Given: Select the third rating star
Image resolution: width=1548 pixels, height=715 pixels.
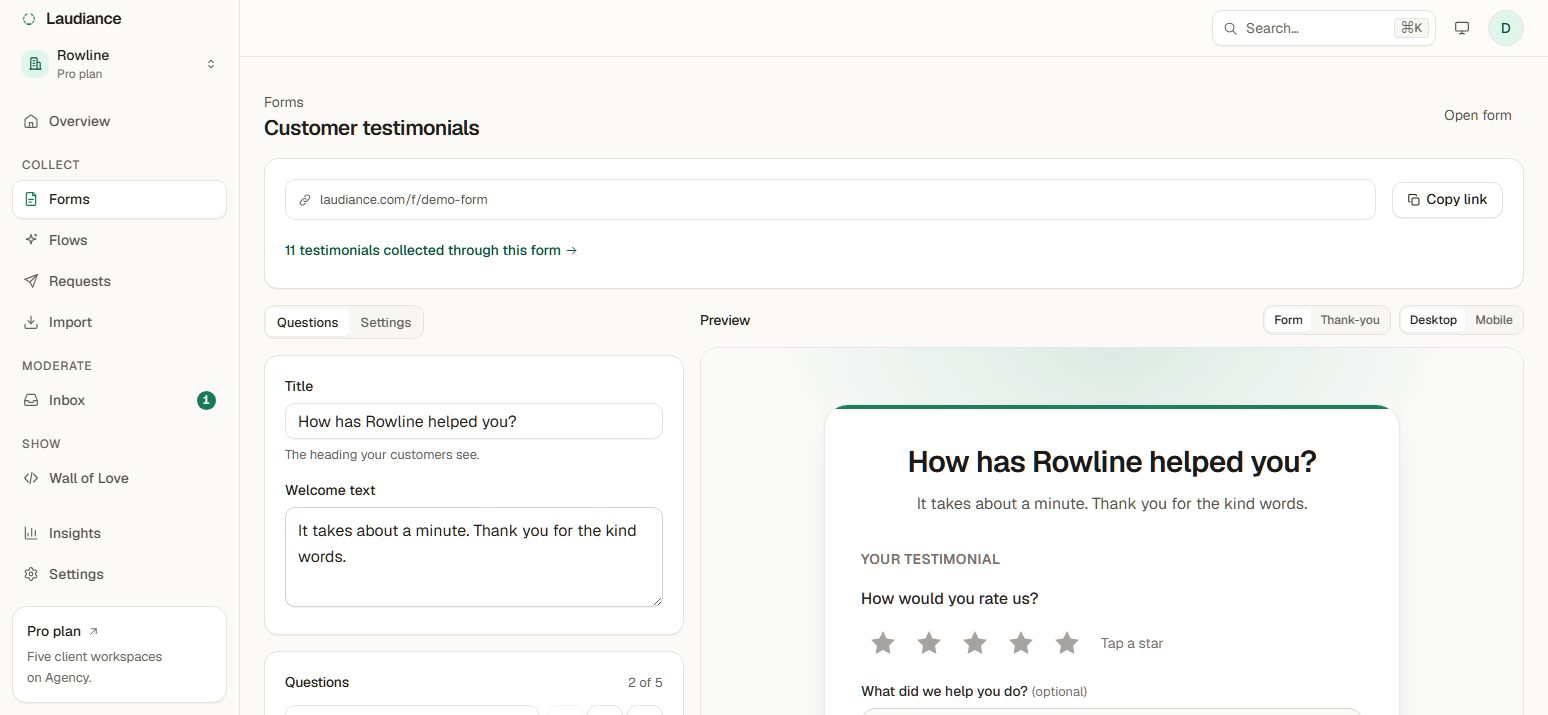Looking at the screenshot, I should point(975,643).
